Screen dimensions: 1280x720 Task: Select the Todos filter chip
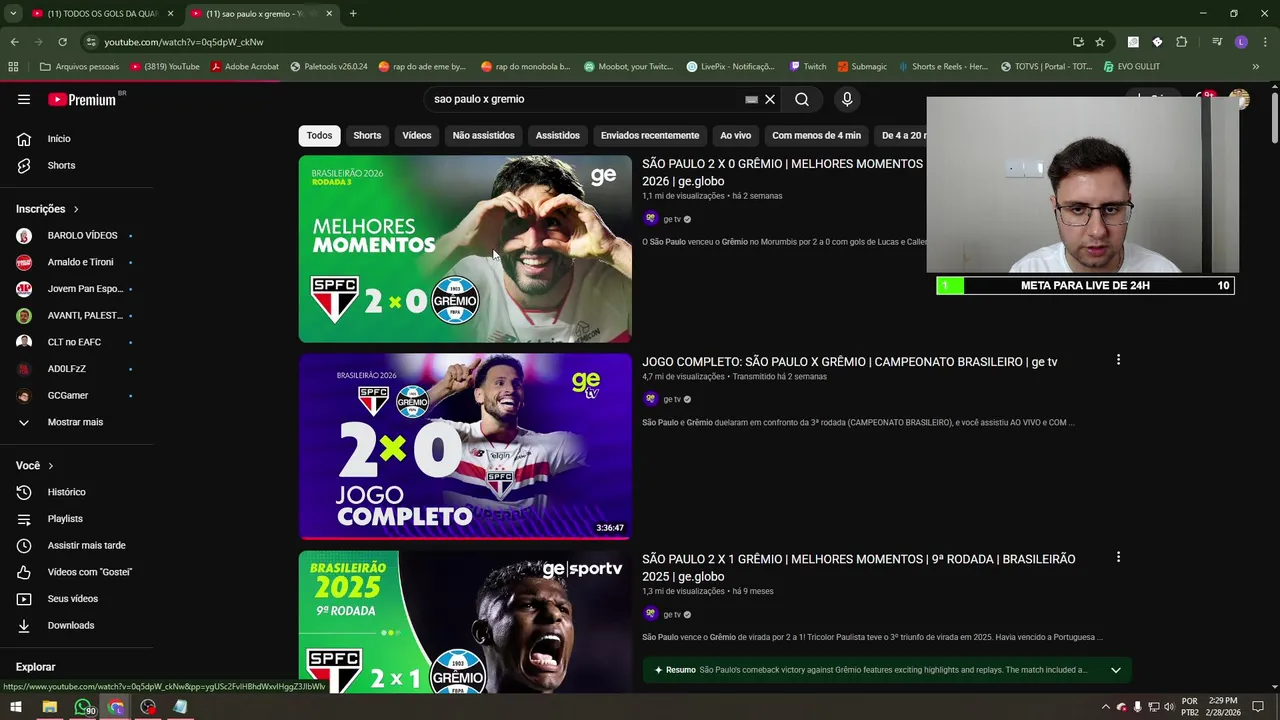[319, 135]
